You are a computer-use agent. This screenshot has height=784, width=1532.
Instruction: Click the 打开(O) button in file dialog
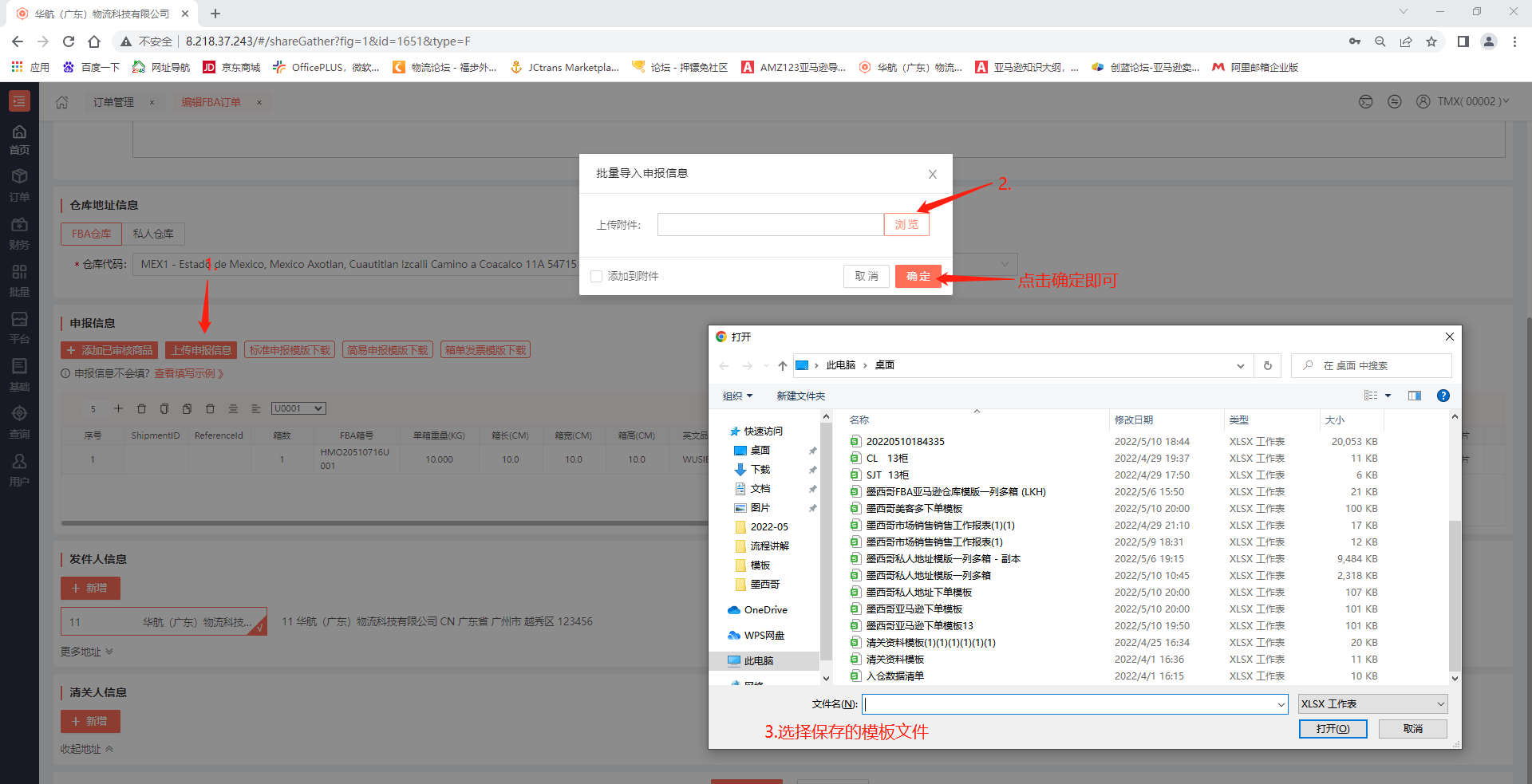click(1333, 729)
